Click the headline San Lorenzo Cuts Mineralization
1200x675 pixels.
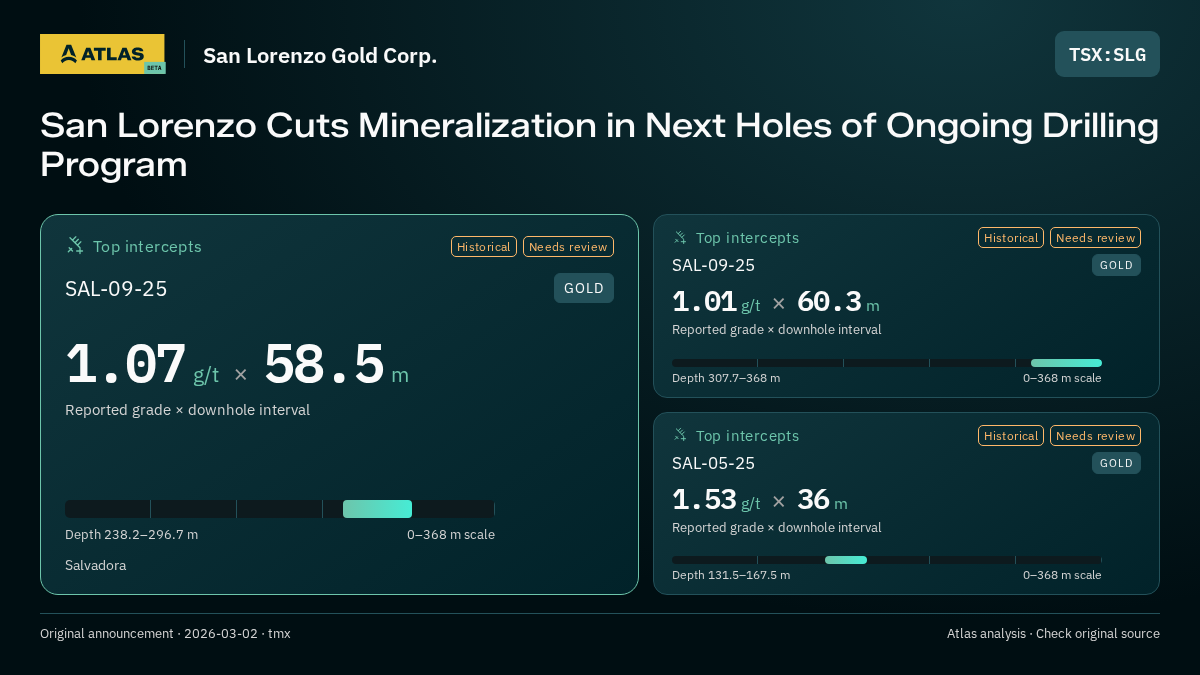tap(600, 145)
